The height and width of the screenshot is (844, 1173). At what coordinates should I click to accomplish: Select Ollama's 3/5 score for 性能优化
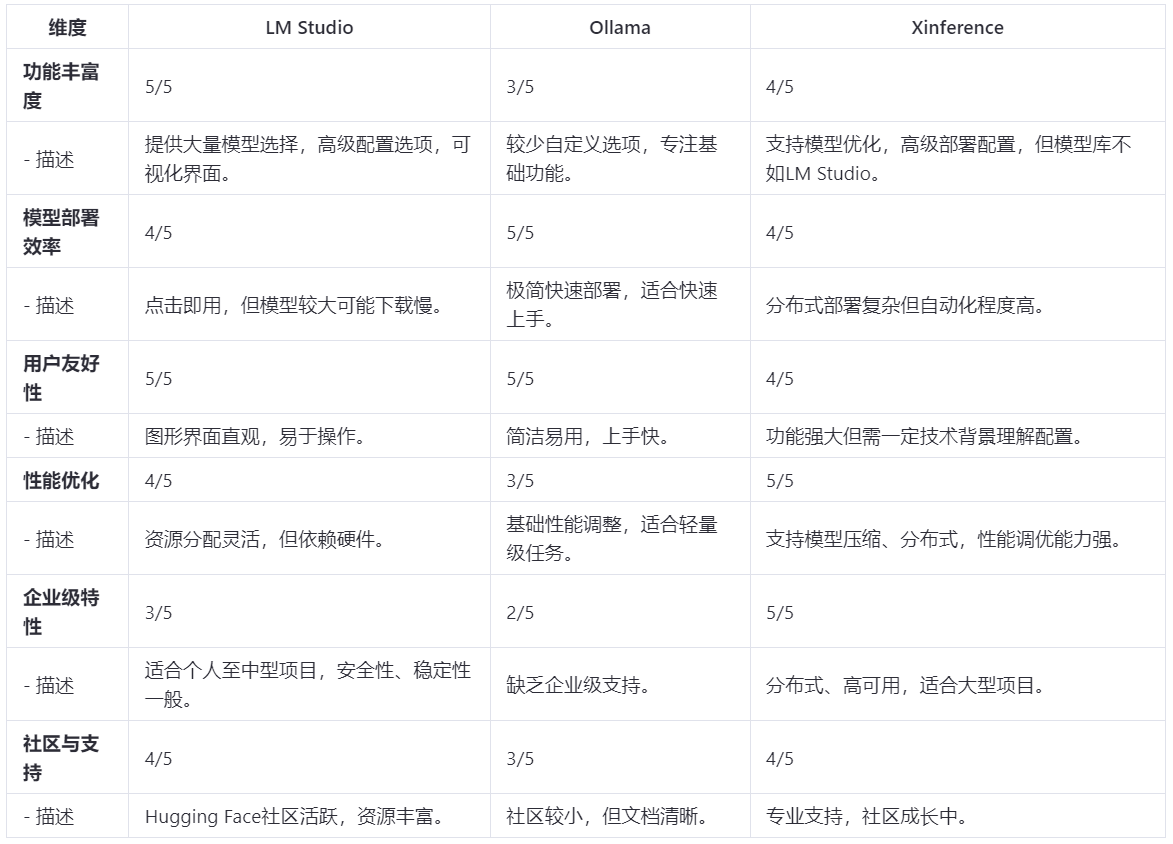(520, 480)
